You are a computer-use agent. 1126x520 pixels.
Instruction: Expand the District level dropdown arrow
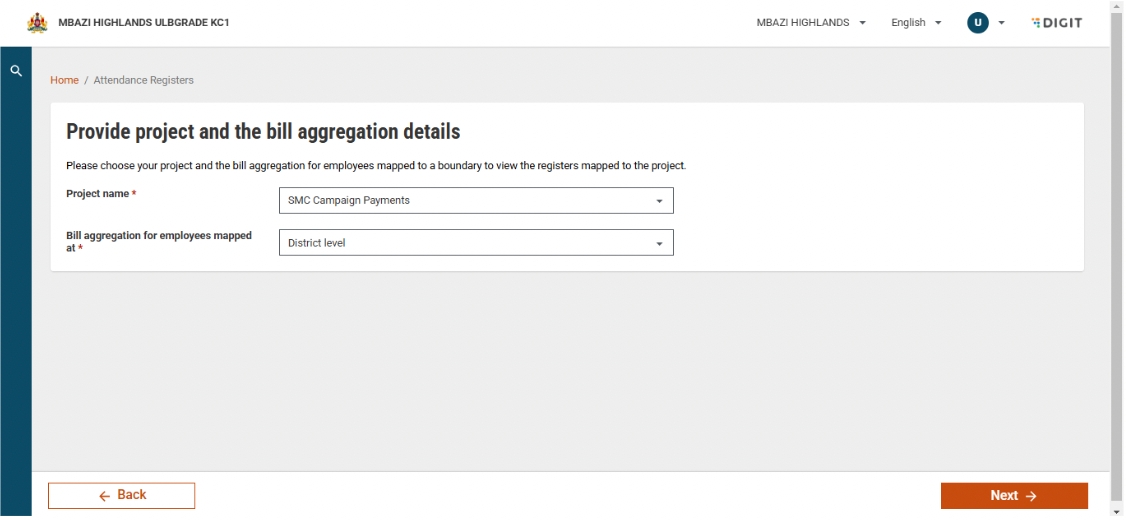click(659, 243)
